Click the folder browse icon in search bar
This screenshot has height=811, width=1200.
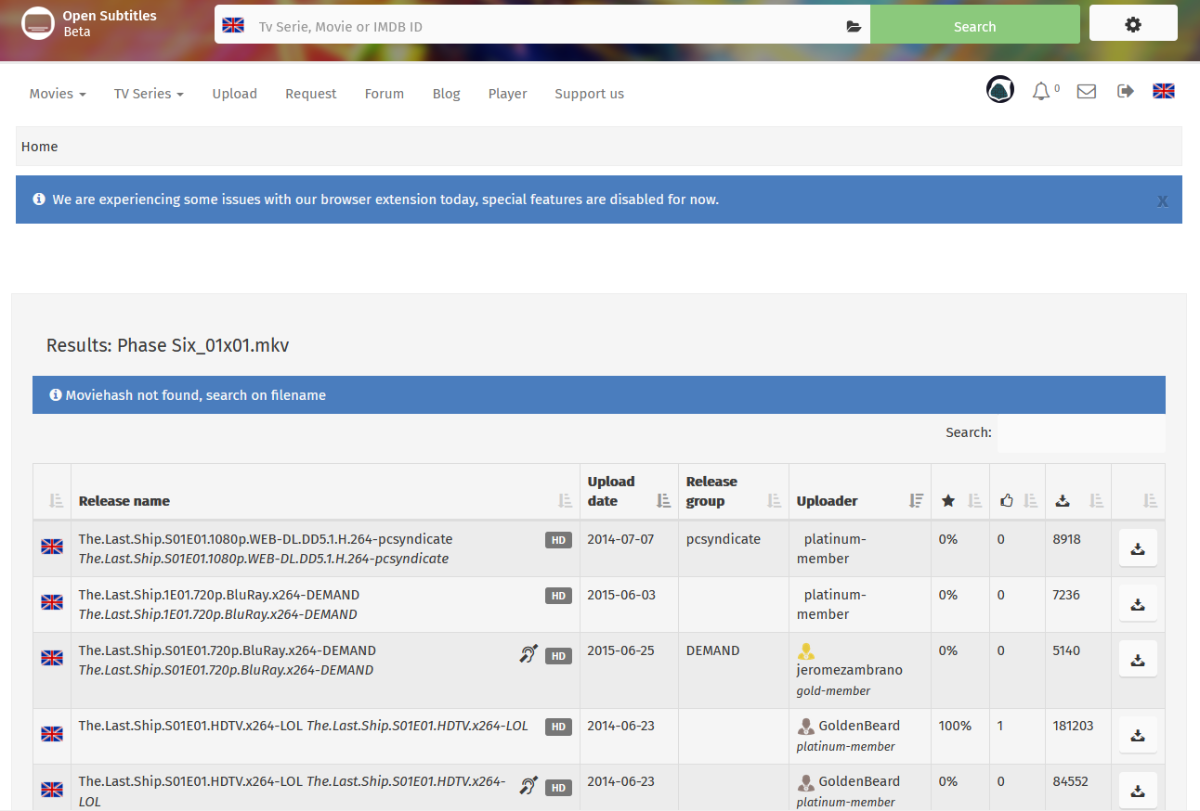(853, 26)
